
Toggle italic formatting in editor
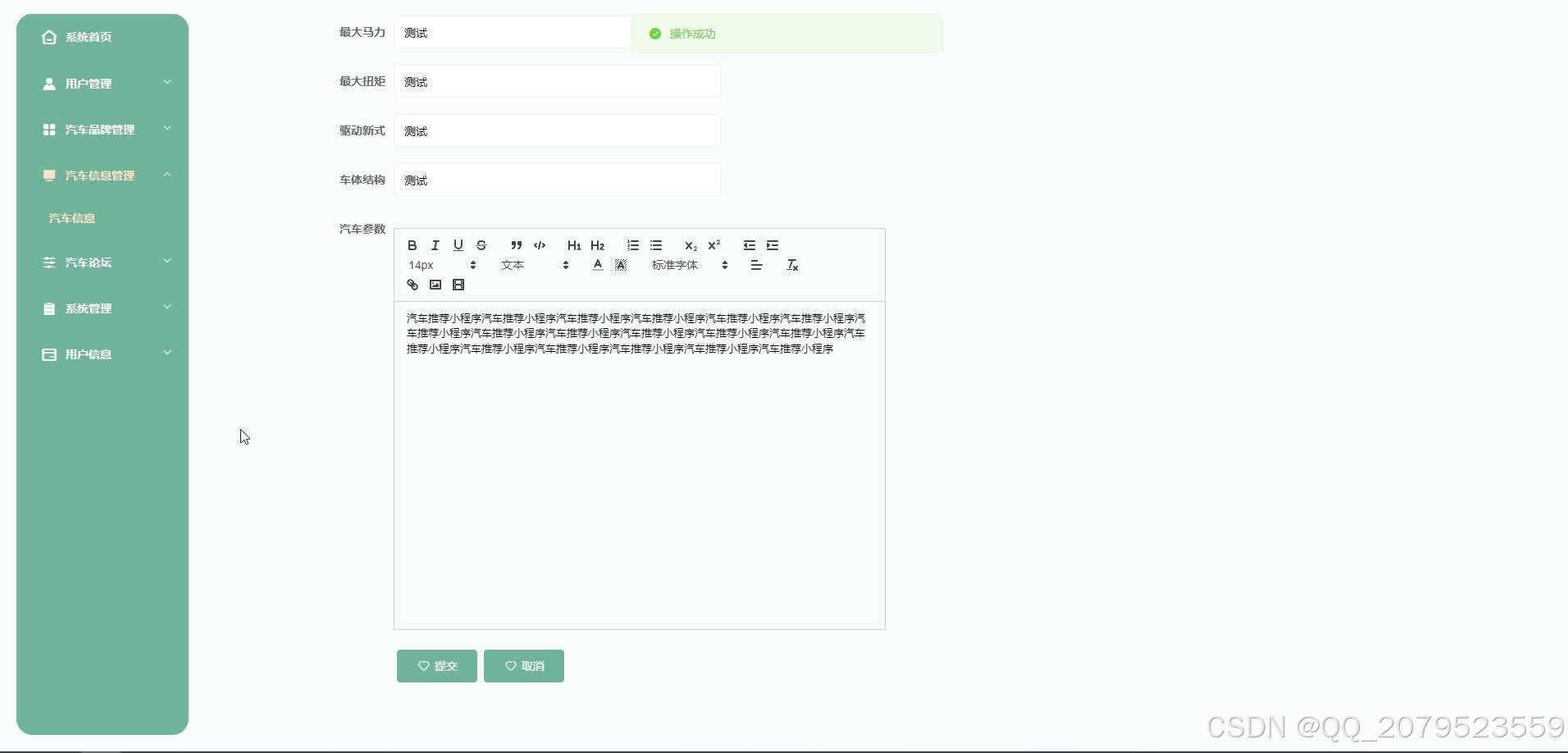(x=435, y=245)
